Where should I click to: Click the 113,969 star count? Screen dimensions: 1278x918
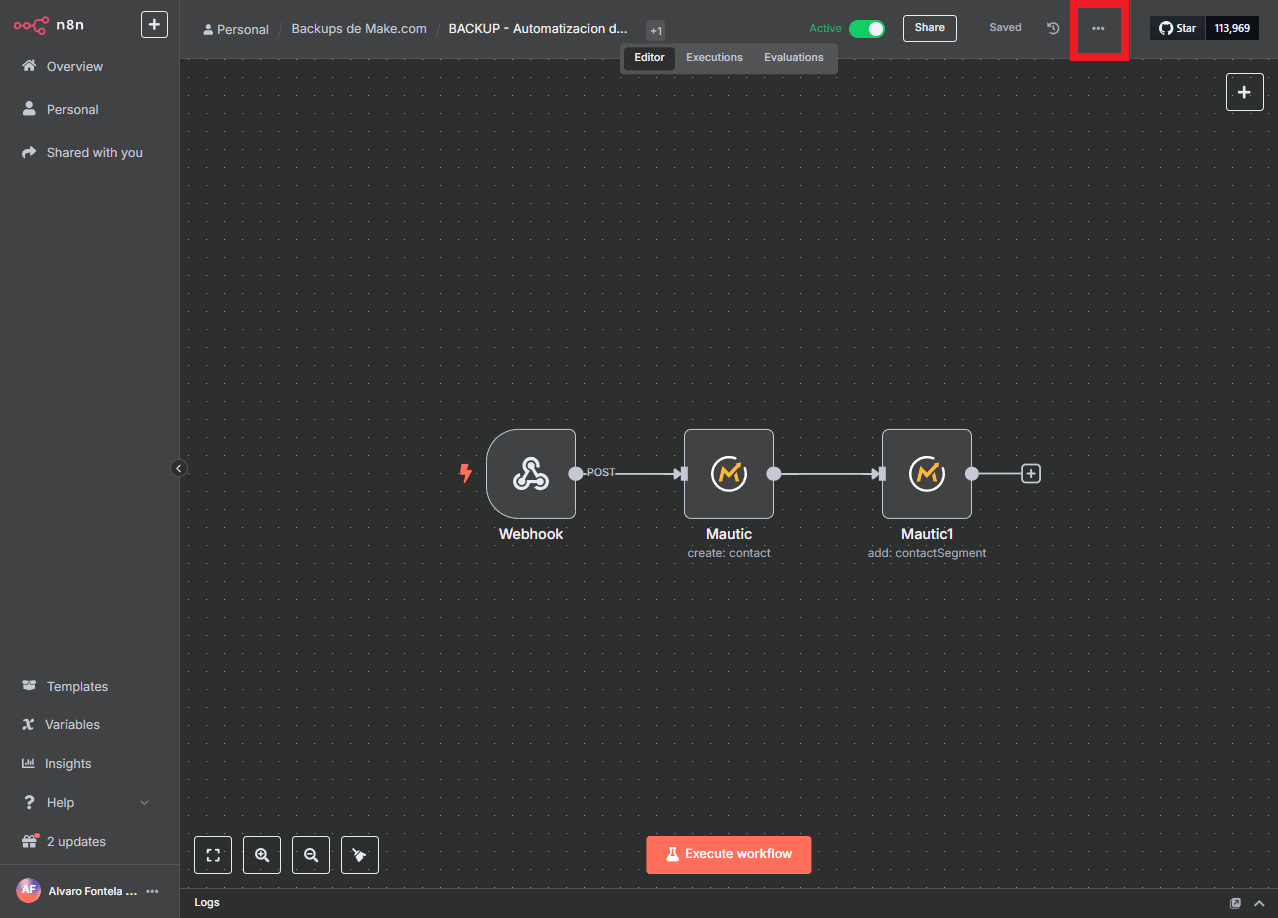[x=1232, y=28]
